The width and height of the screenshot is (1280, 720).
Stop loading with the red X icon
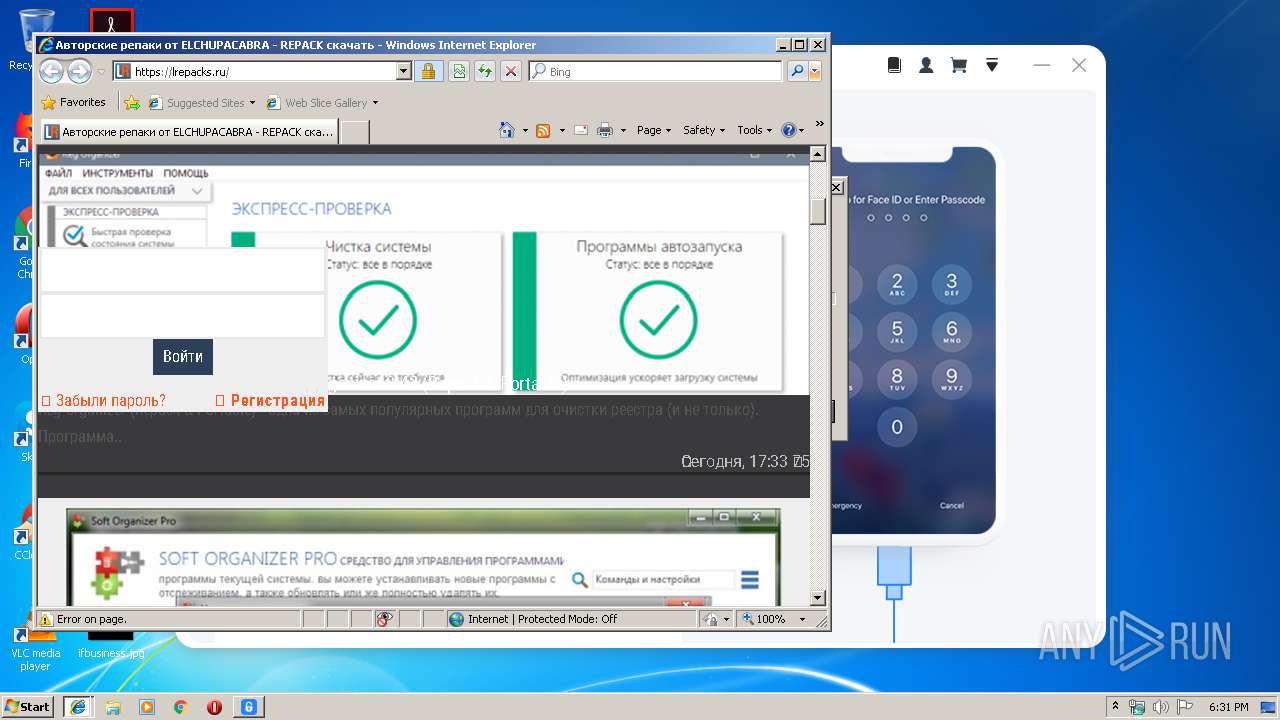[x=510, y=71]
